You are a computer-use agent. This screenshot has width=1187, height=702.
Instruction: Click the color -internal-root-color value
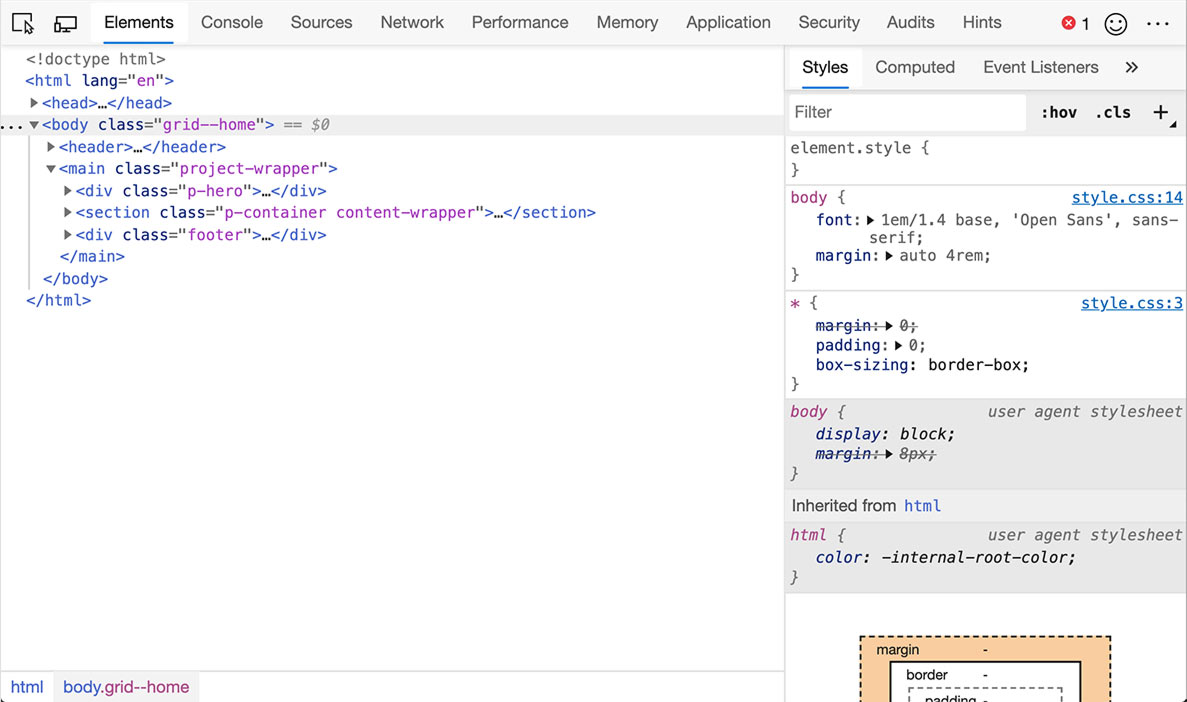(978, 557)
